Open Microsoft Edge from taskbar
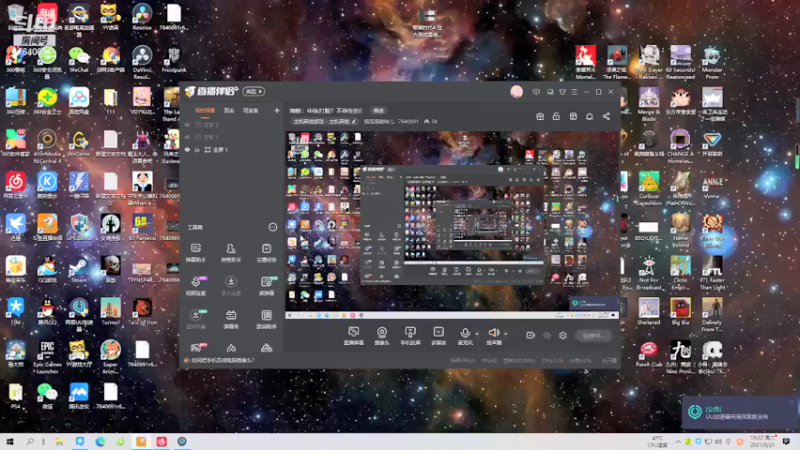Screen dimensions: 800x450 coord(100,441)
